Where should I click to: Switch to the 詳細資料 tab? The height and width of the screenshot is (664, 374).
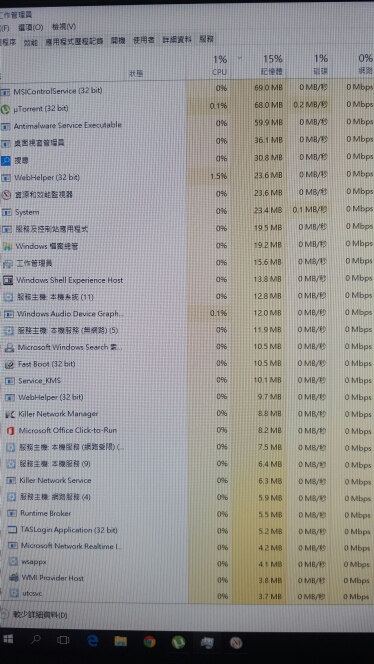coord(177,40)
